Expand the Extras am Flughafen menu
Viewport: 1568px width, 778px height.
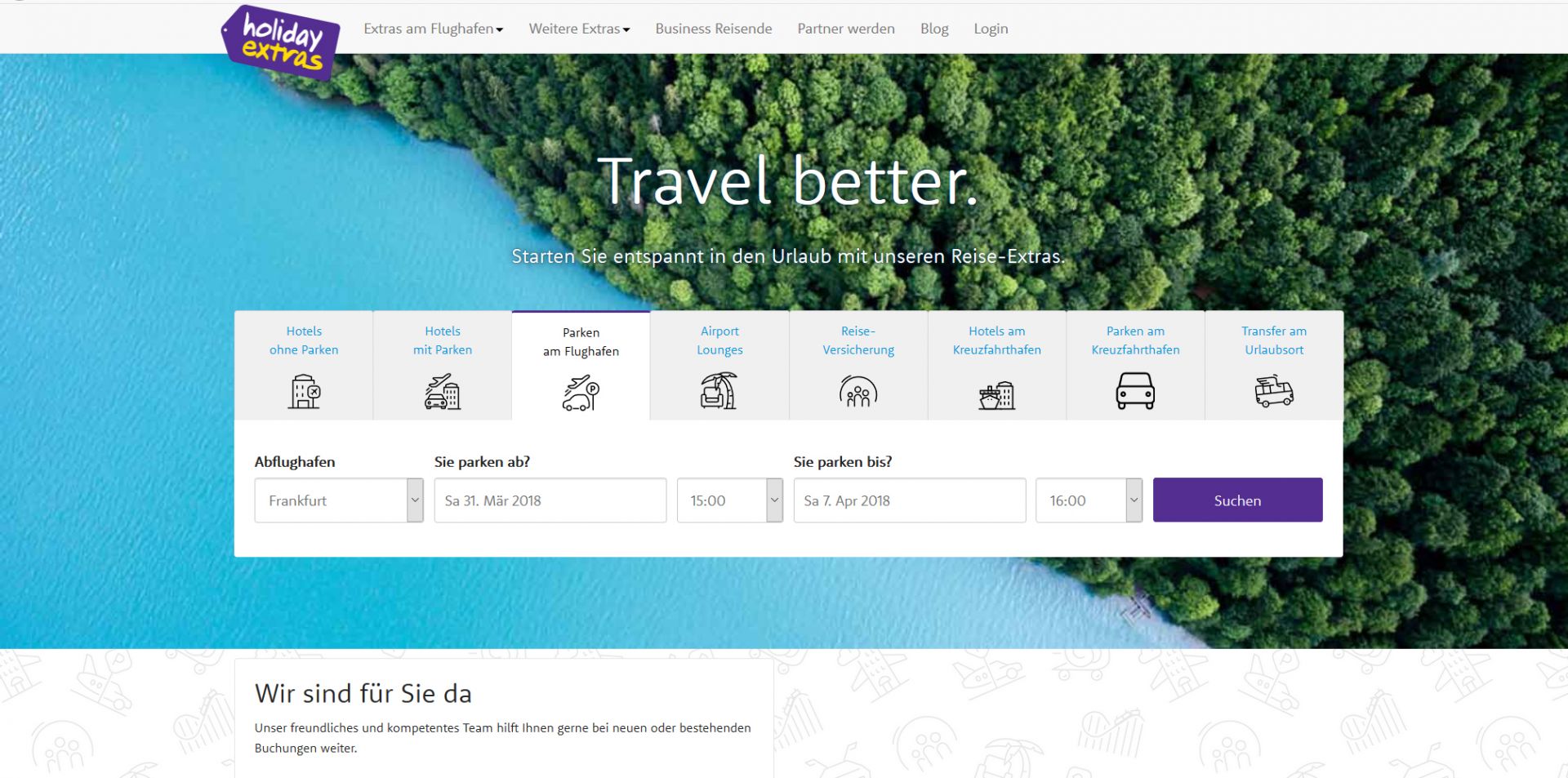coord(433,29)
